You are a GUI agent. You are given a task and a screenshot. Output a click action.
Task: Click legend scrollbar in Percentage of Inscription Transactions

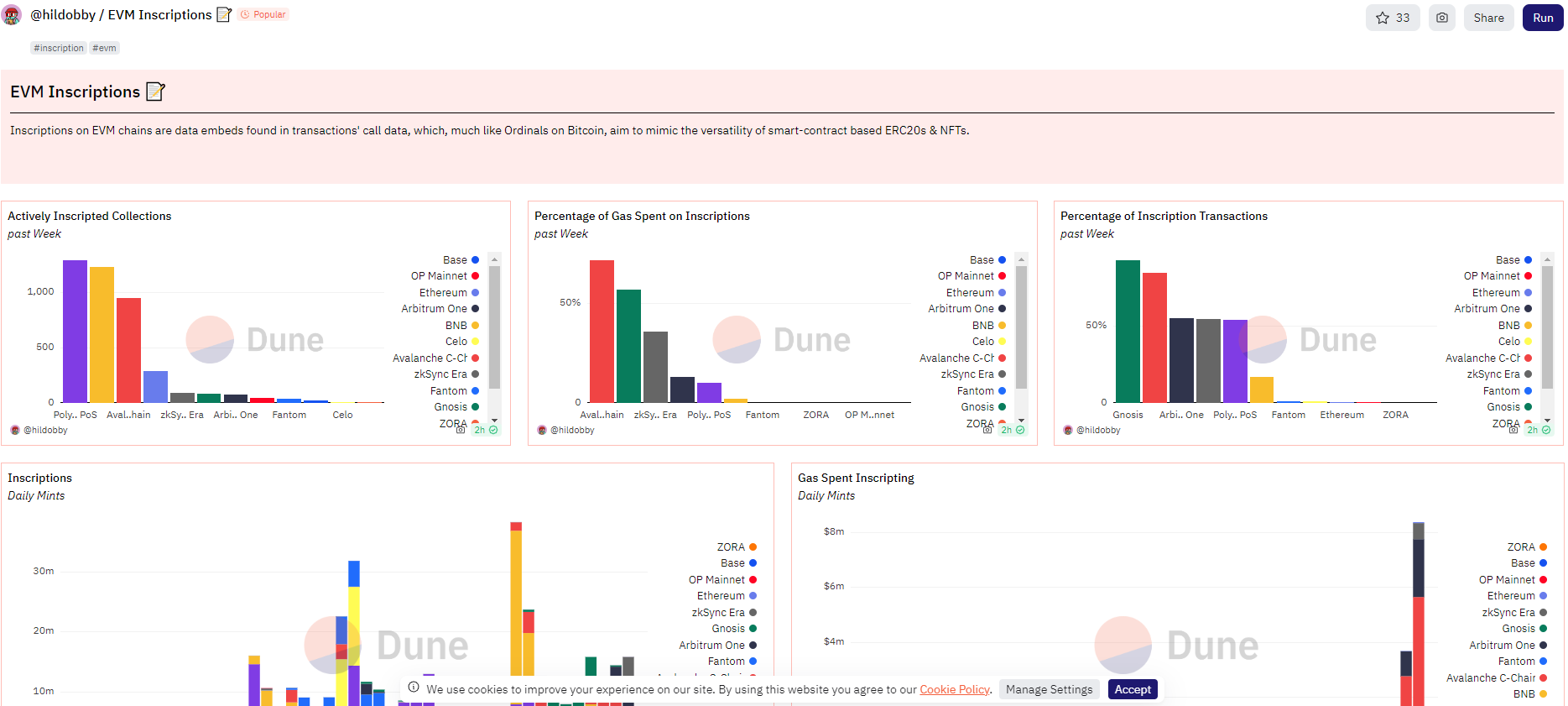(1548, 327)
